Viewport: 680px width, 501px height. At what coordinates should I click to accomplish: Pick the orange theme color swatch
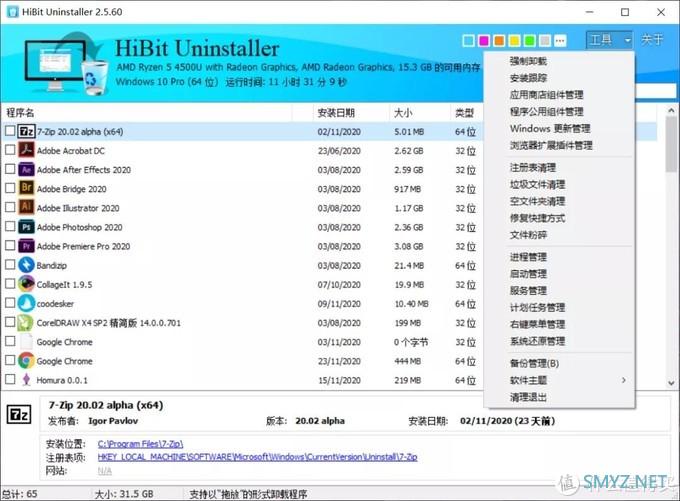click(x=499, y=41)
